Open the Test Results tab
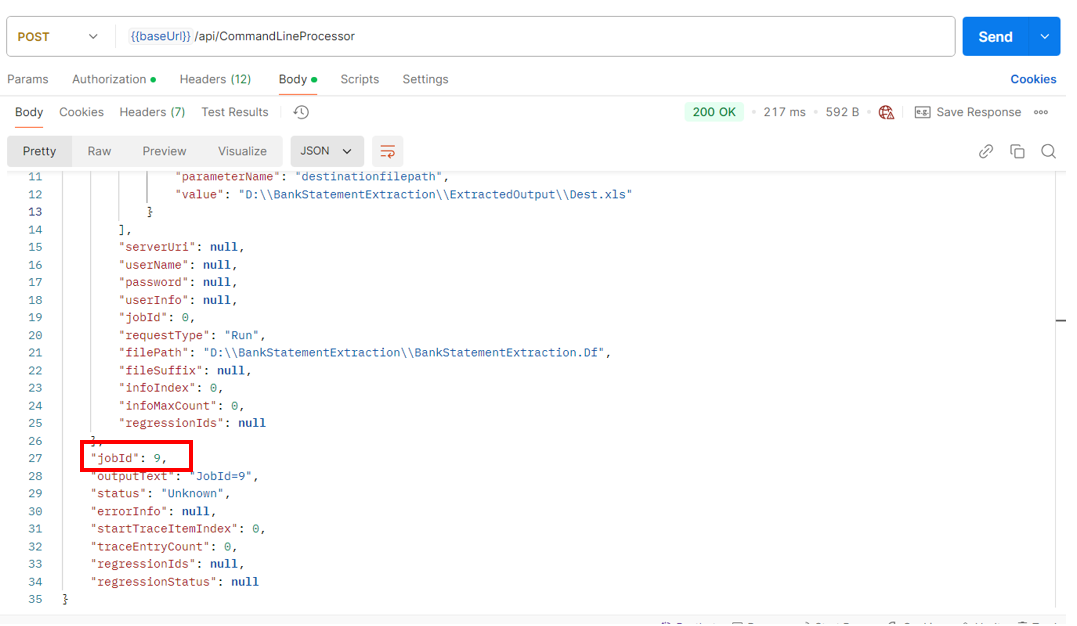Screen dimensions: 1077x626 pyautogui.click(x=235, y=112)
